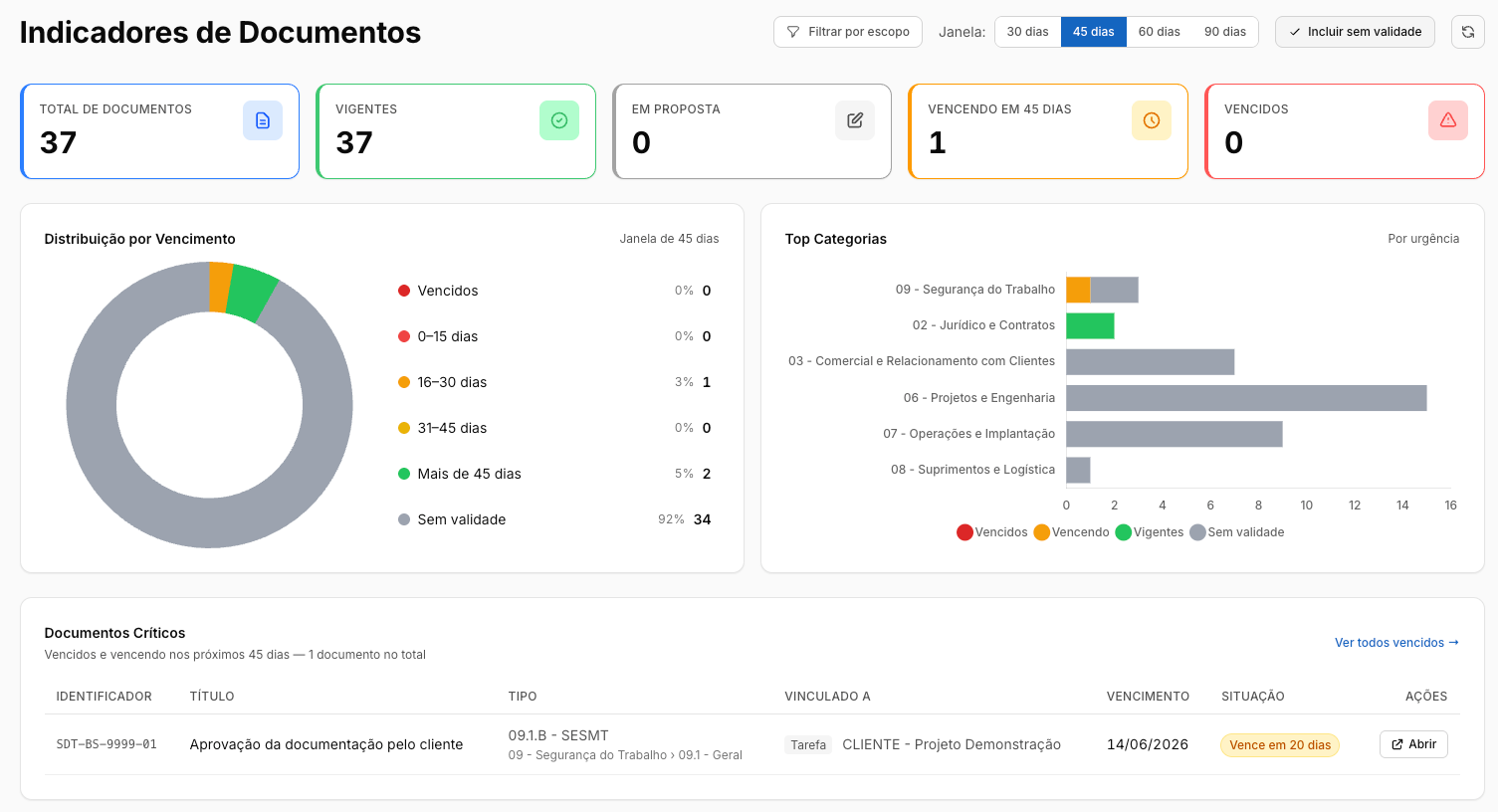
Task: Click the edit pencil icon in Em Proposta card
Action: (855, 120)
